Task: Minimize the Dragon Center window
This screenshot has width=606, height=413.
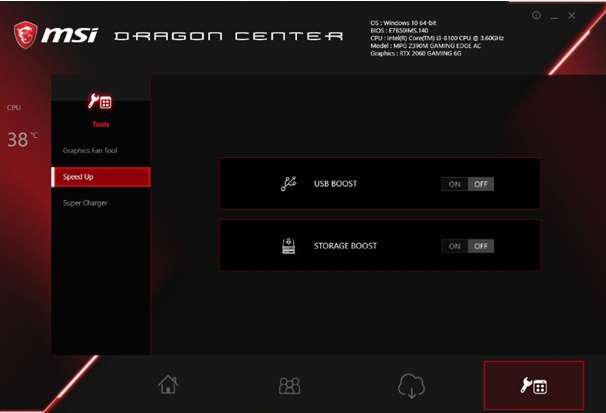Action: (554, 16)
